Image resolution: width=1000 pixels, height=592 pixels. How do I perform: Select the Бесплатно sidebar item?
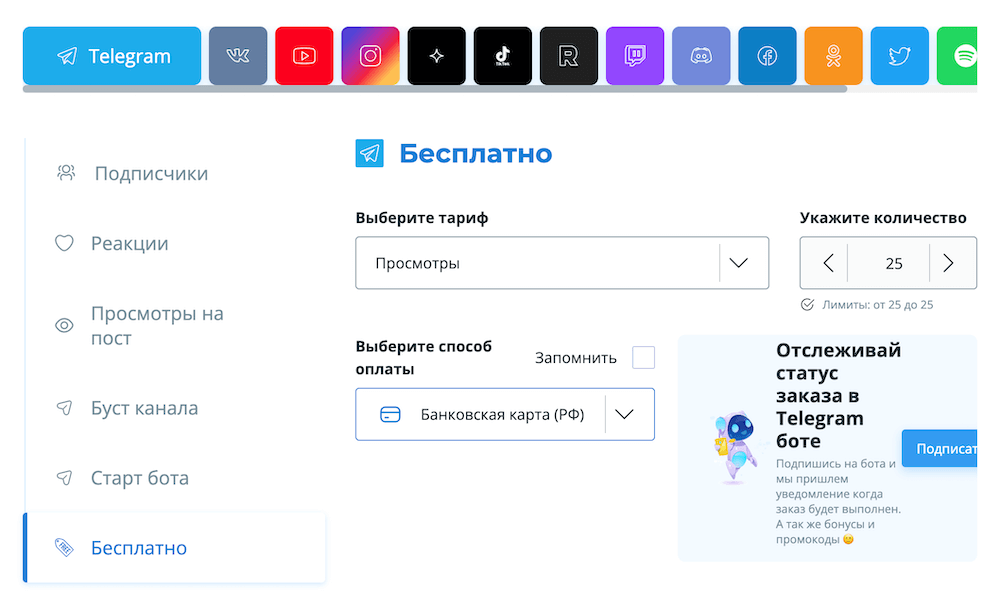(x=173, y=547)
